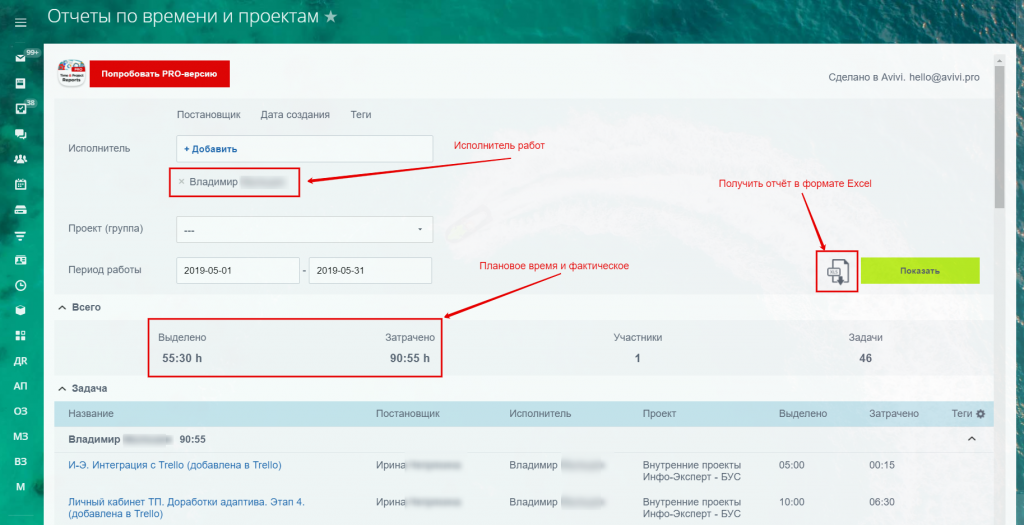
Task: Click the Выделено column header in table
Action: (x=803, y=413)
